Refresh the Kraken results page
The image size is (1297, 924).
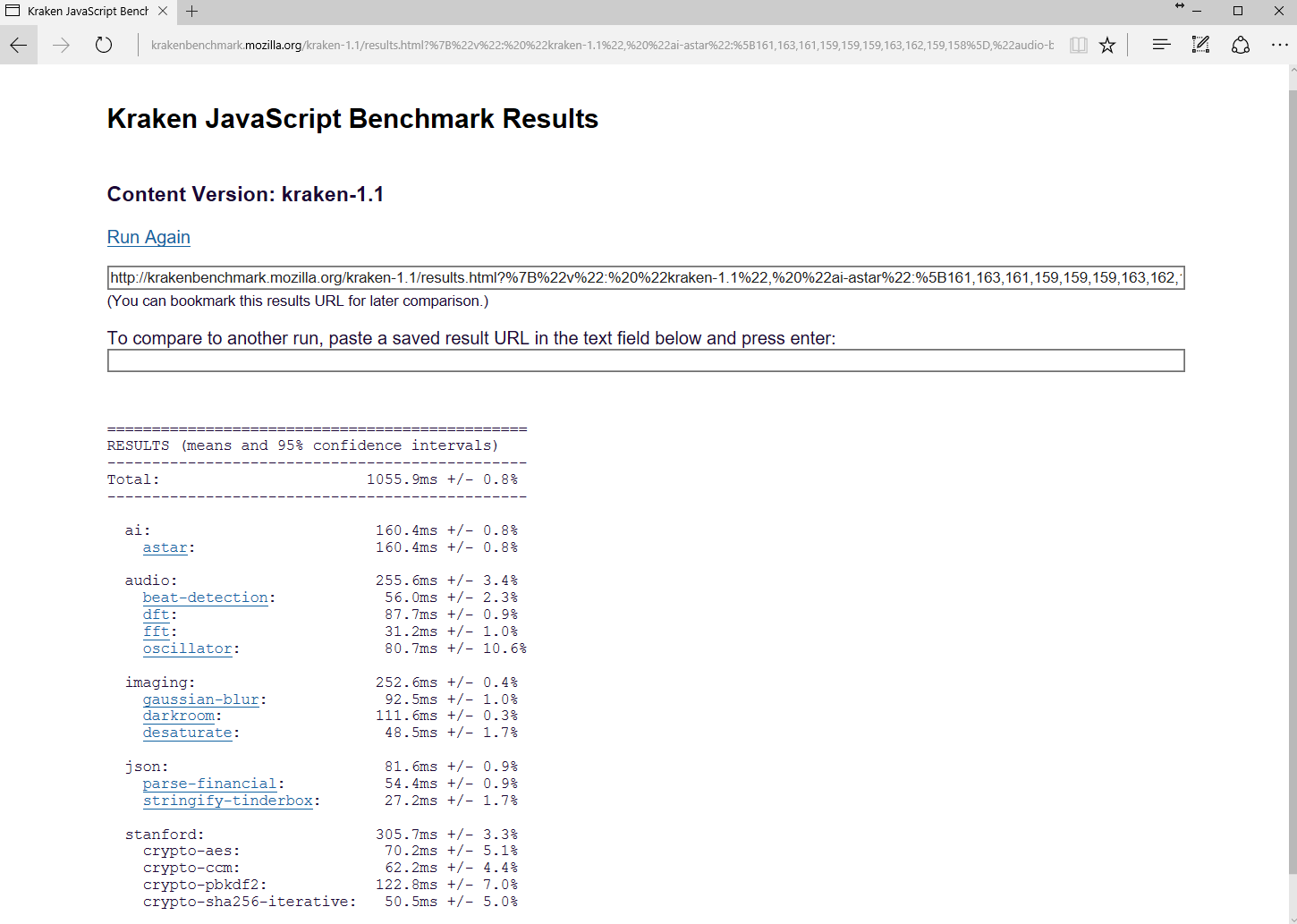[x=104, y=45]
